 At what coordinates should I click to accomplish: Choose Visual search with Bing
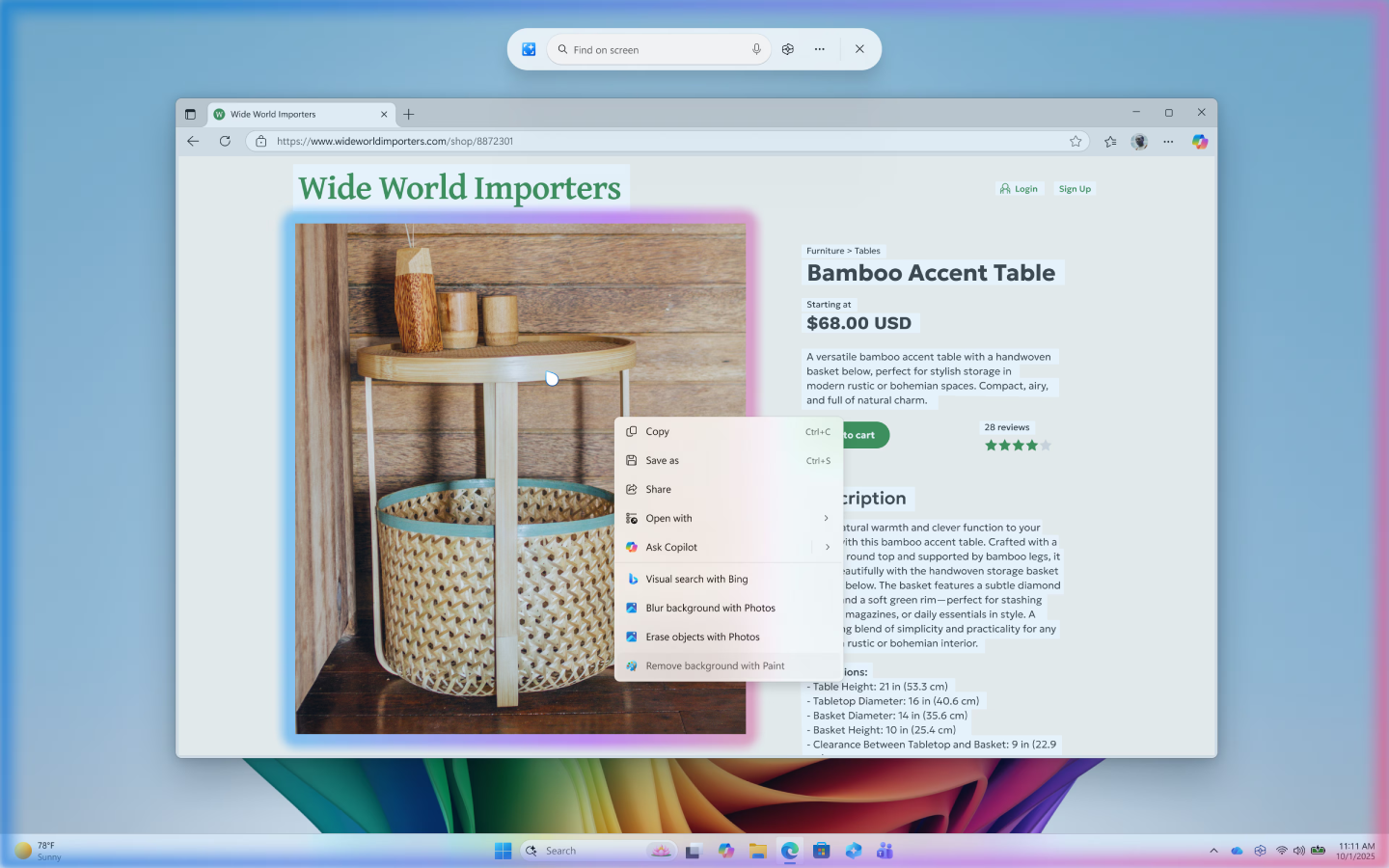[696, 579]
